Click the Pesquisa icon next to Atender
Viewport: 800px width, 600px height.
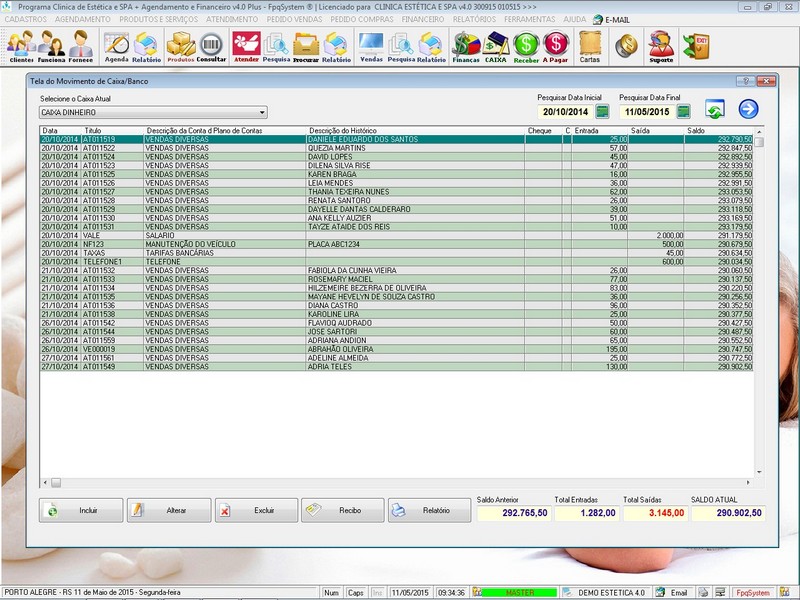coord(276,47)
